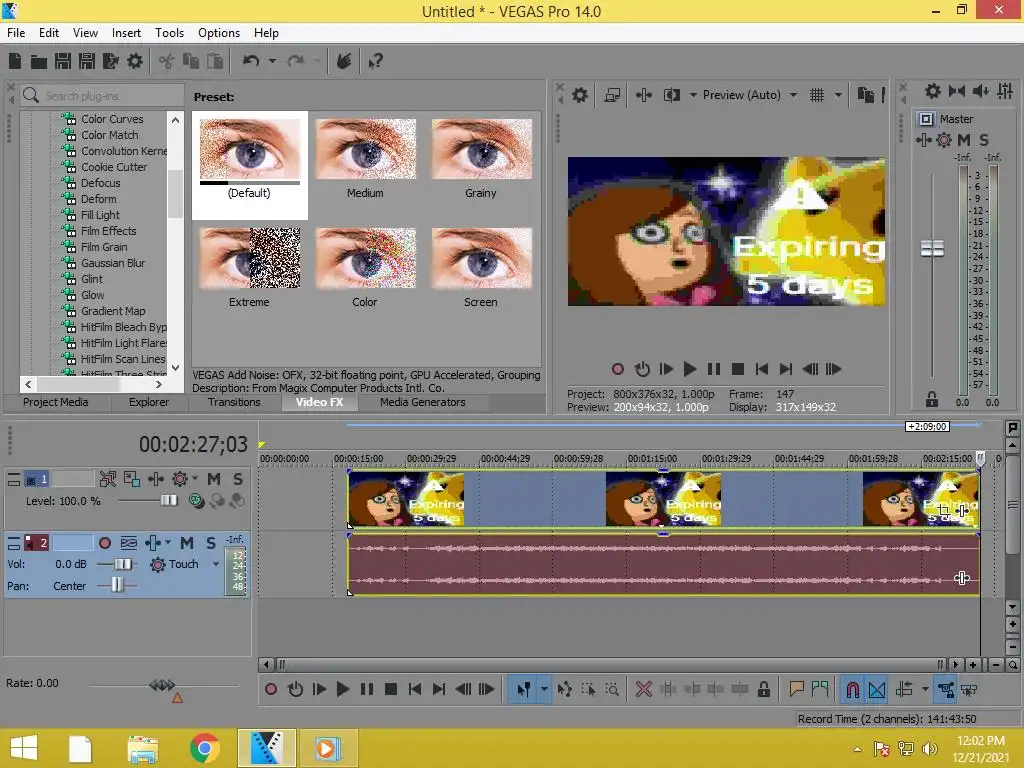This screenshot has height=768, width=1024.
Task: Switch to the Project Media tab
Action: click(56, 402)
